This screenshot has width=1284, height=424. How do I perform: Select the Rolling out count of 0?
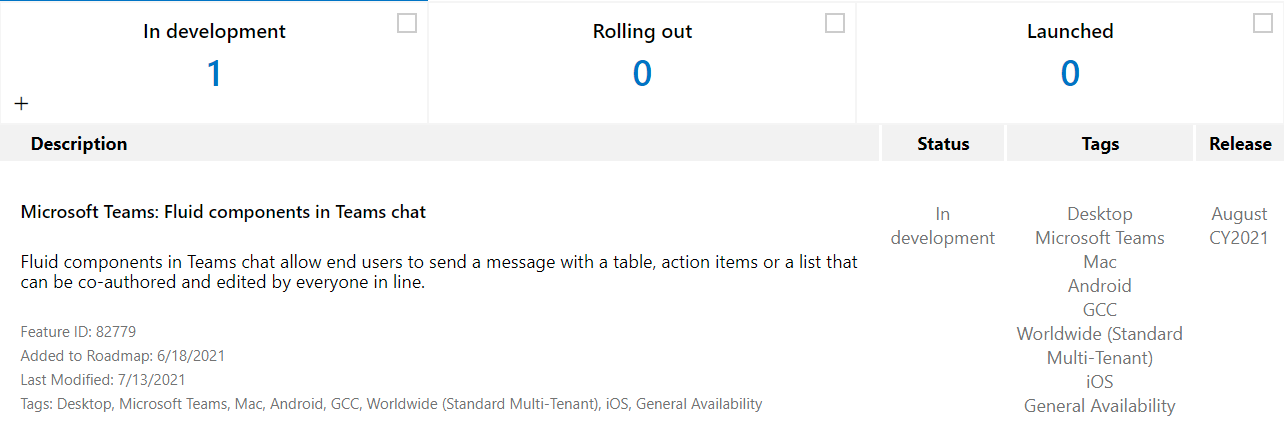click(642, 73)
